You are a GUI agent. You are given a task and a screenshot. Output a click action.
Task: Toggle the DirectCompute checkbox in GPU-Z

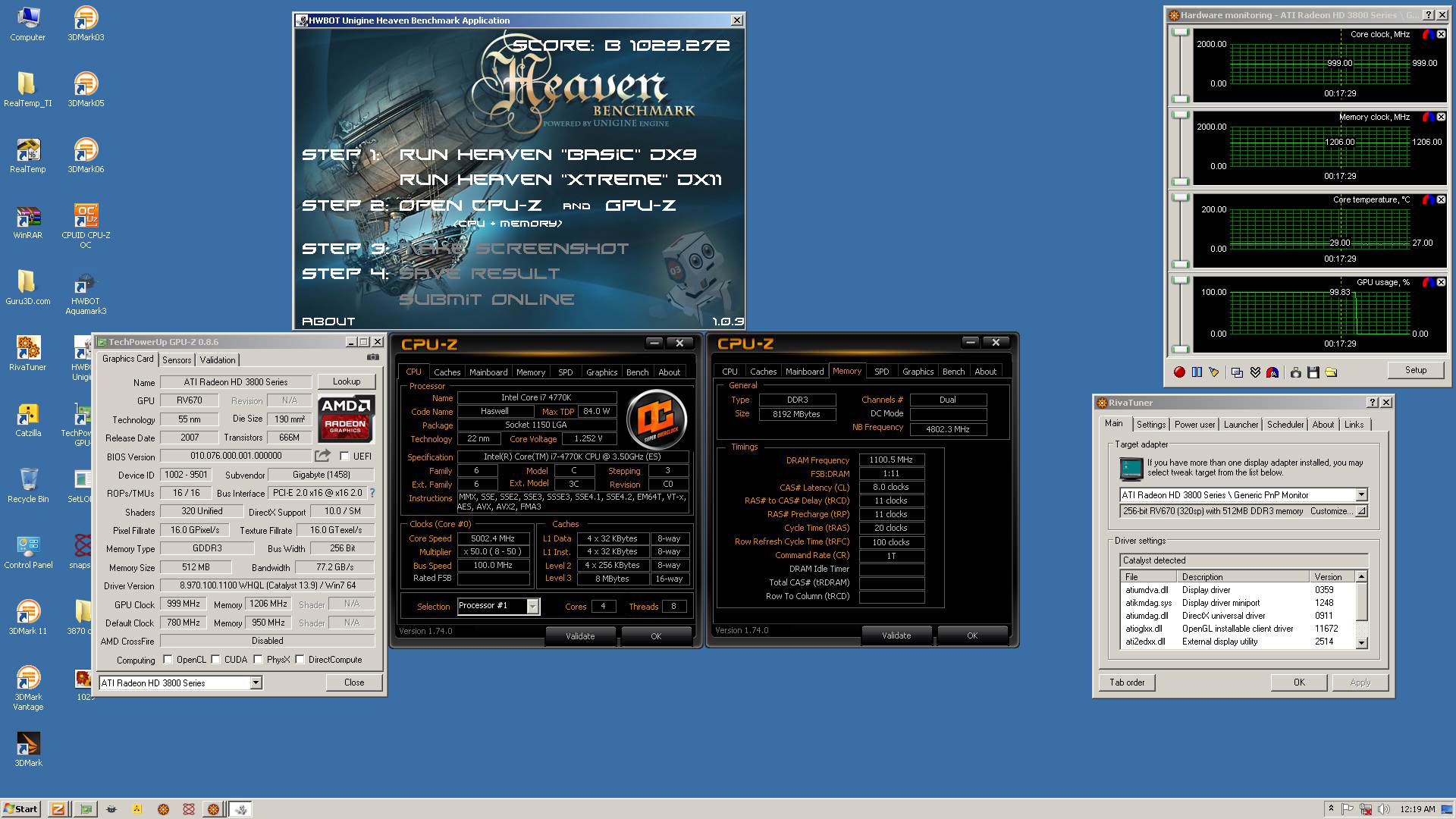click(300, 660)
